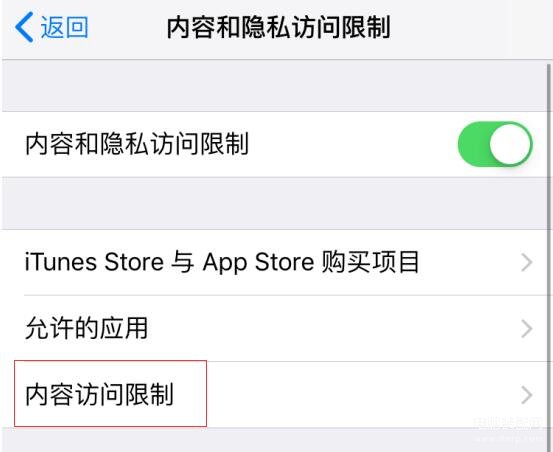553x452 pixels.
Task: Tap the chevron beside 允许的应用
Action: 527,329
